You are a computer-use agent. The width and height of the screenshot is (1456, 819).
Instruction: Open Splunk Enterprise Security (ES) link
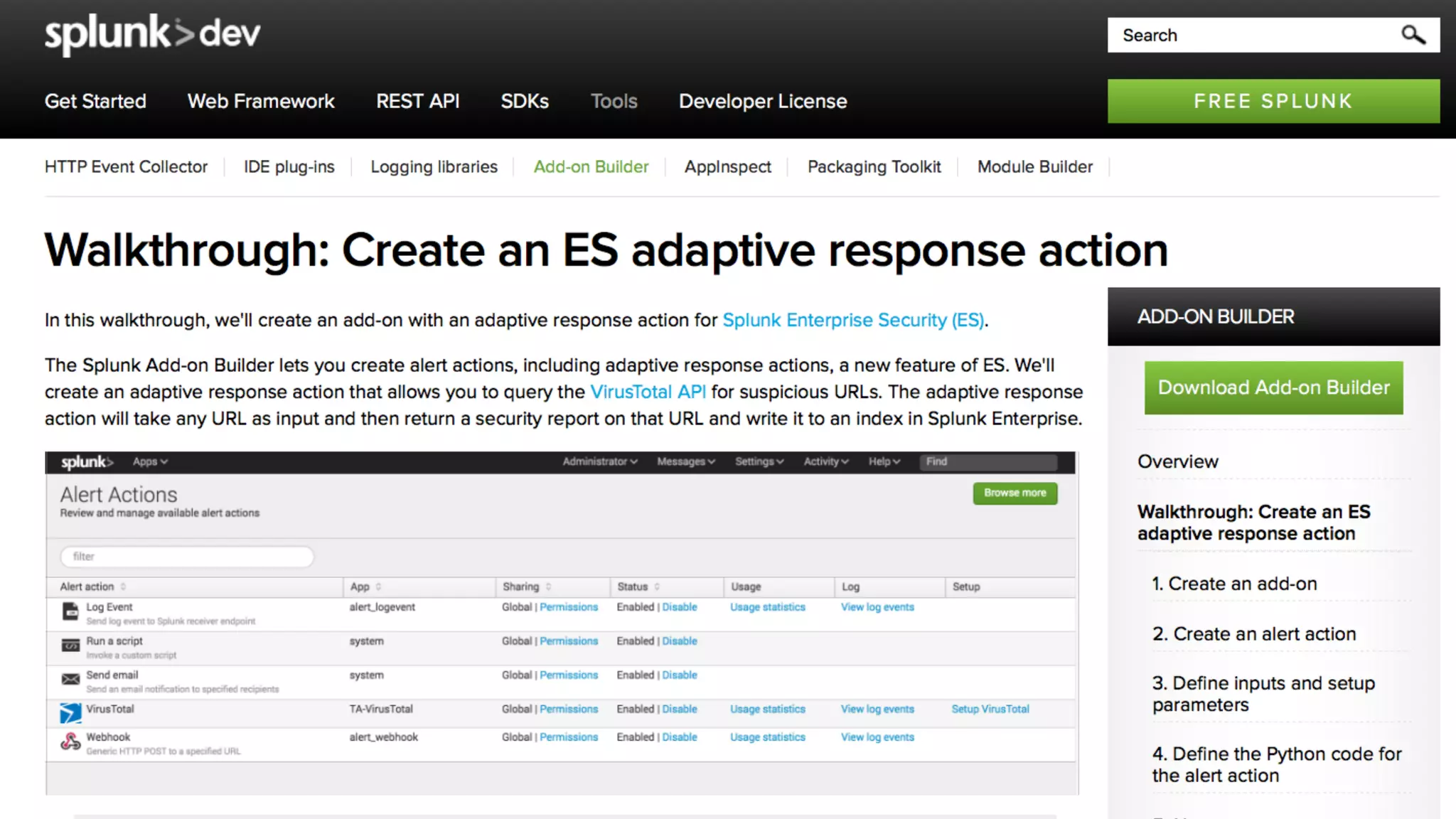point(853,321)
